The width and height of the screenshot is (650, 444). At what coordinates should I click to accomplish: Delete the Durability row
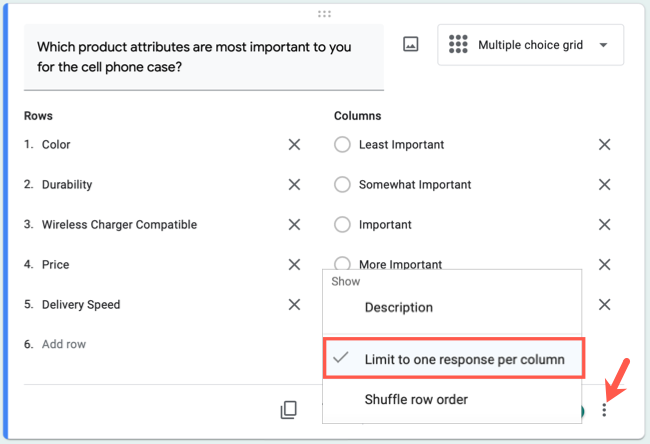point(294,185)
